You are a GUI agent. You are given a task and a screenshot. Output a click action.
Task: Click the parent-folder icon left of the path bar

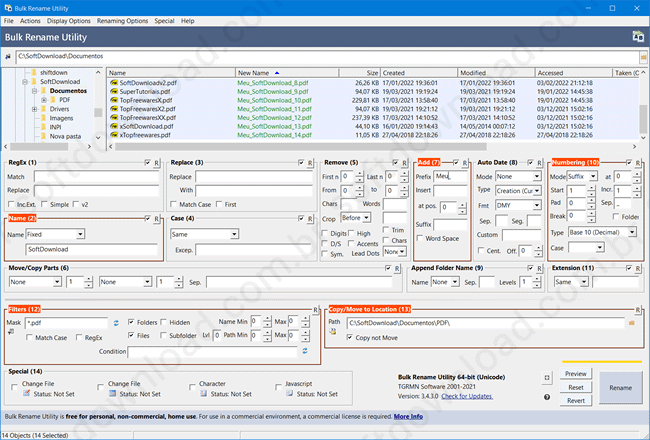coord(8,57)
